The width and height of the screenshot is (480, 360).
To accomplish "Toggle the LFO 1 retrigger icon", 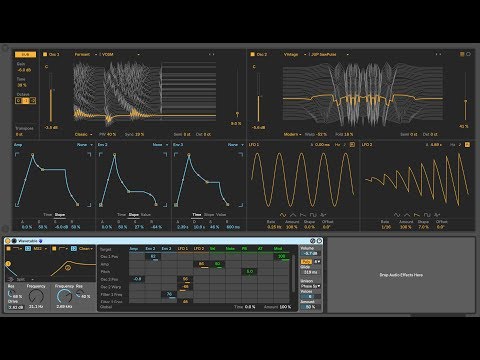I will click(352, 145).
